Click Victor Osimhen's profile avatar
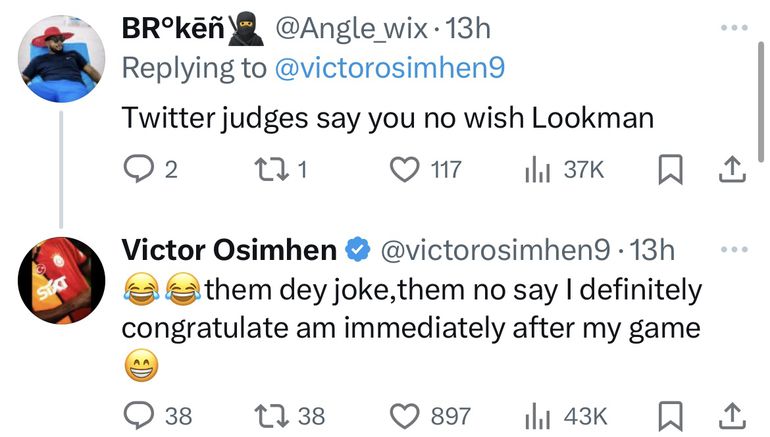Image resolution: width=770 pixels, height=437 pixels. [x=62, y=280]
